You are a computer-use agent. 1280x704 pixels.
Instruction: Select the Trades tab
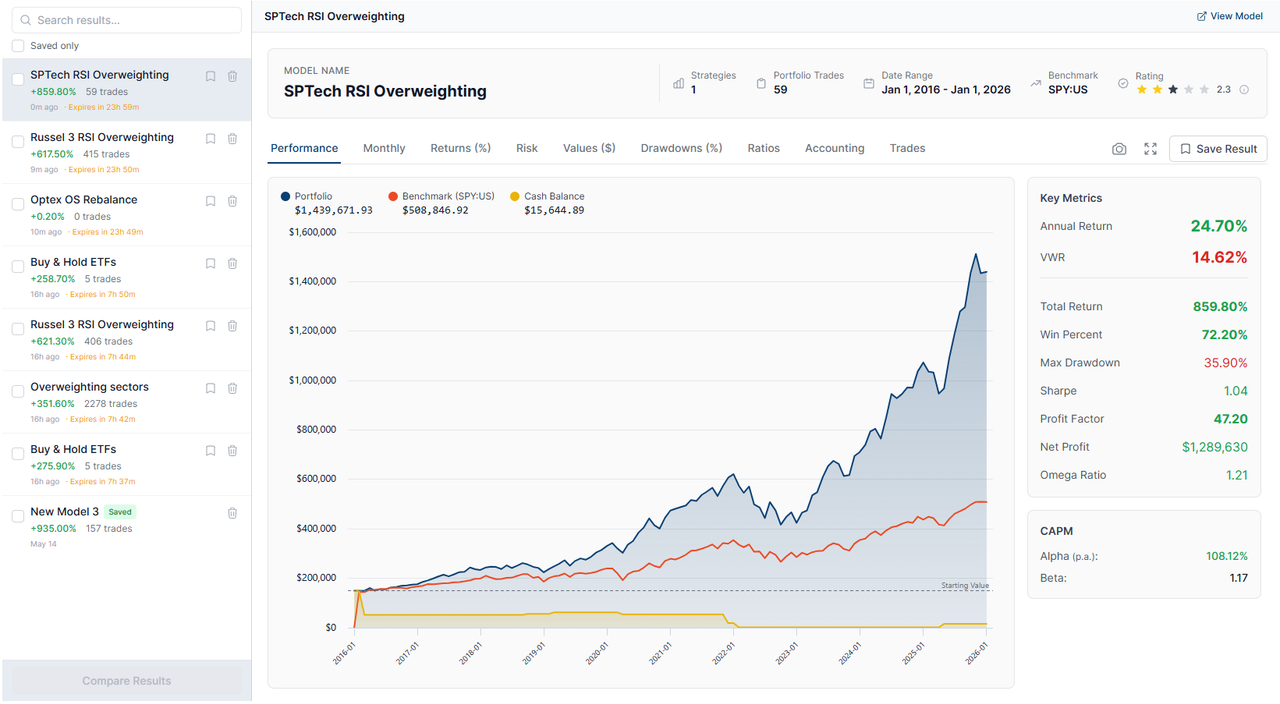point(907,148)
